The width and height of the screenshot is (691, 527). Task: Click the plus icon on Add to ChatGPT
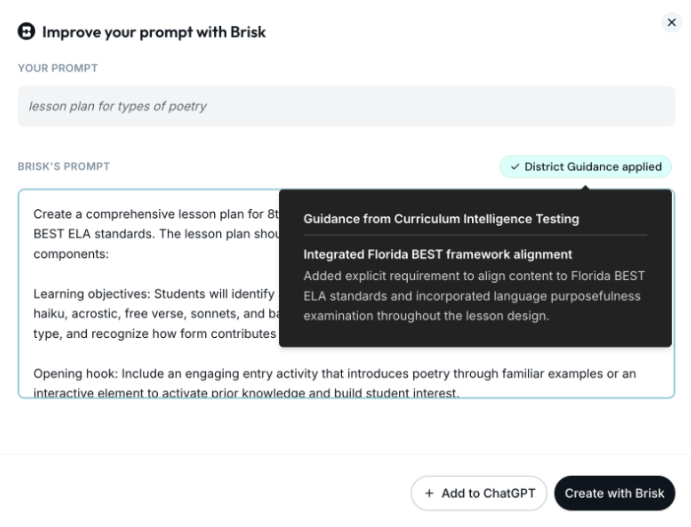click(x=429, y=493)
